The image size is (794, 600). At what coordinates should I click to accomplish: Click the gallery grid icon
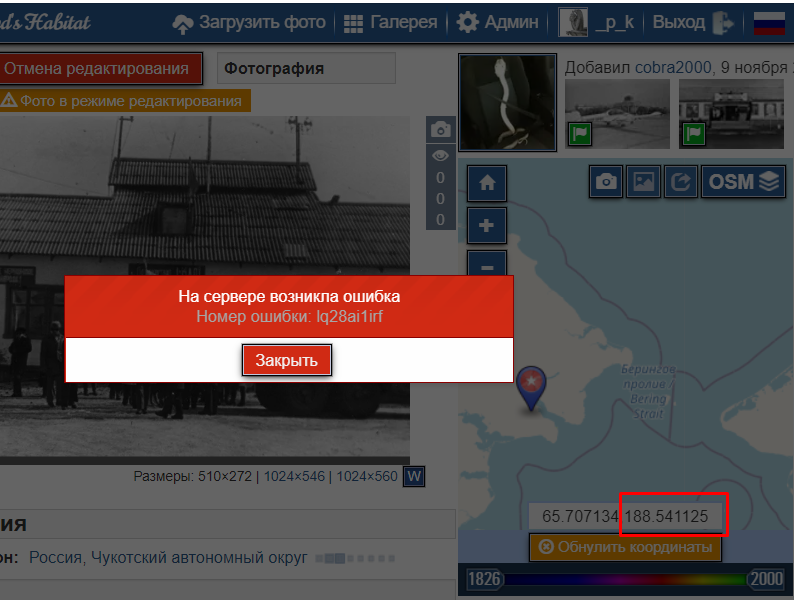pos(353,24)
